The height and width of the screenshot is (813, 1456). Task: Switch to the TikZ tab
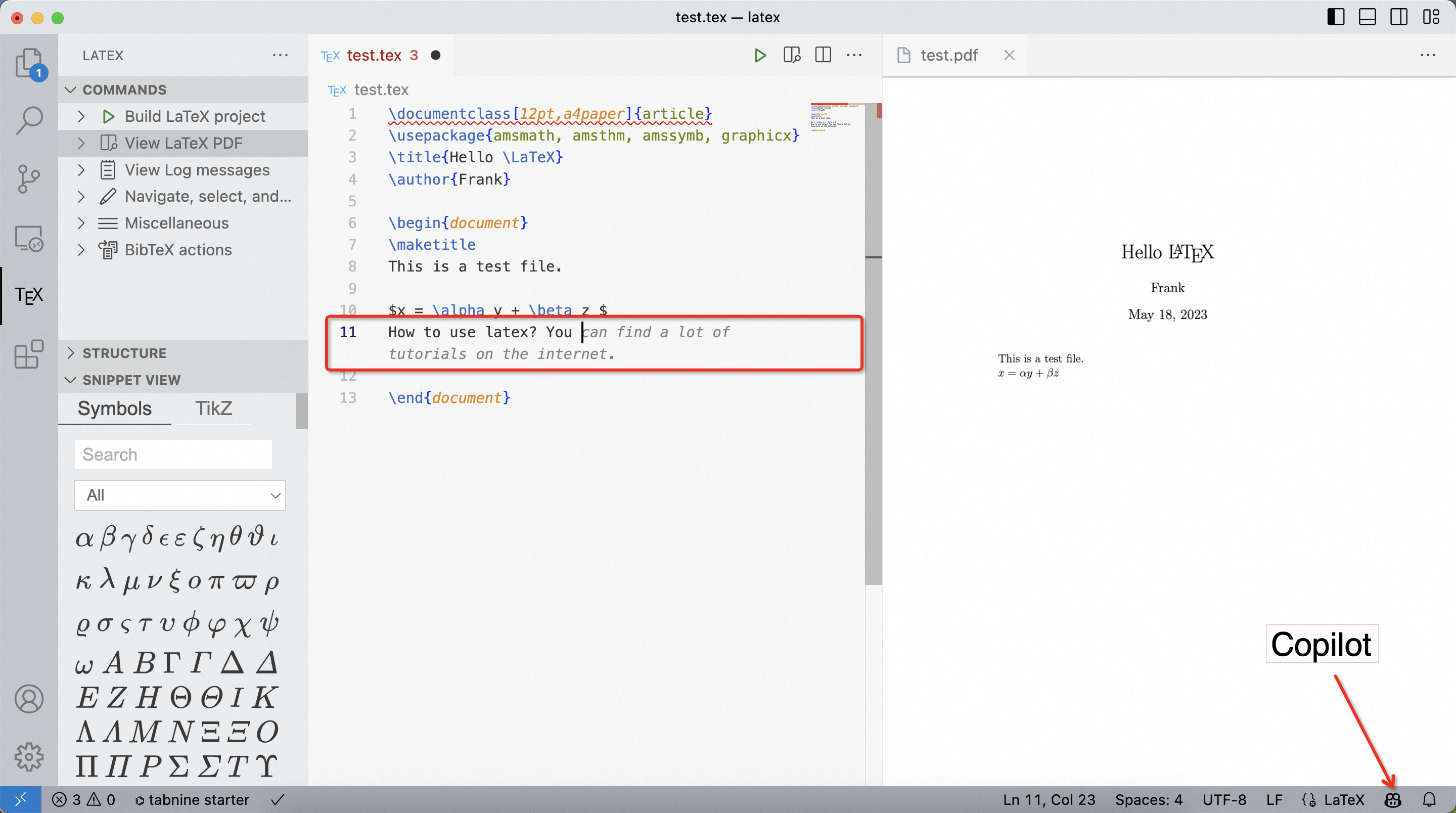point(214,409)
